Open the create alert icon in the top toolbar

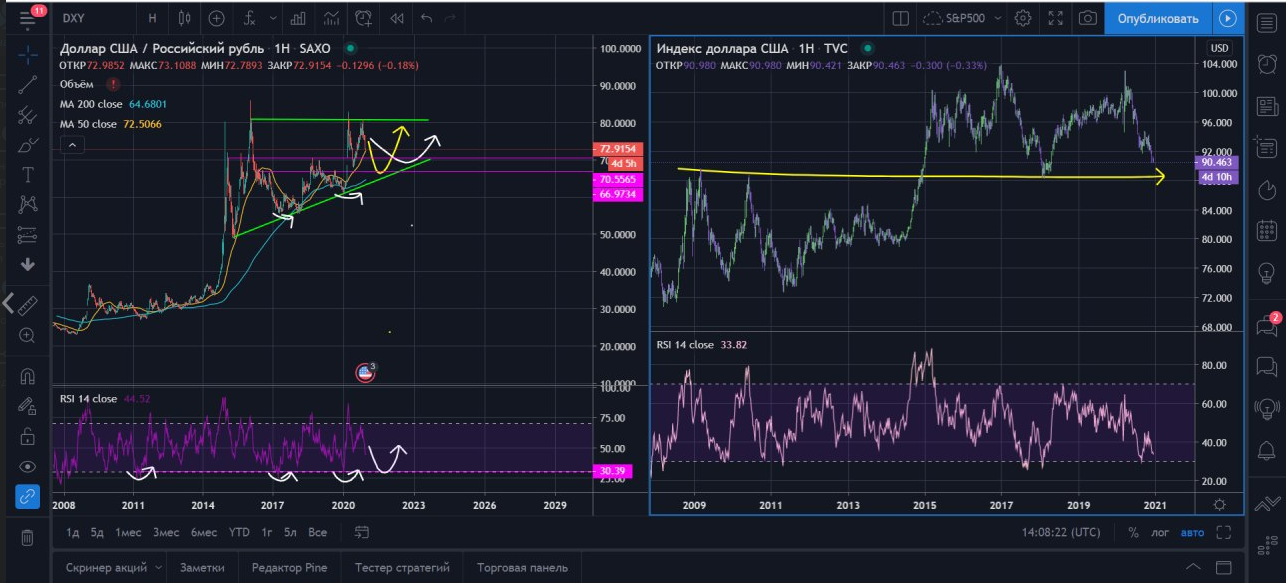[364, 18]
